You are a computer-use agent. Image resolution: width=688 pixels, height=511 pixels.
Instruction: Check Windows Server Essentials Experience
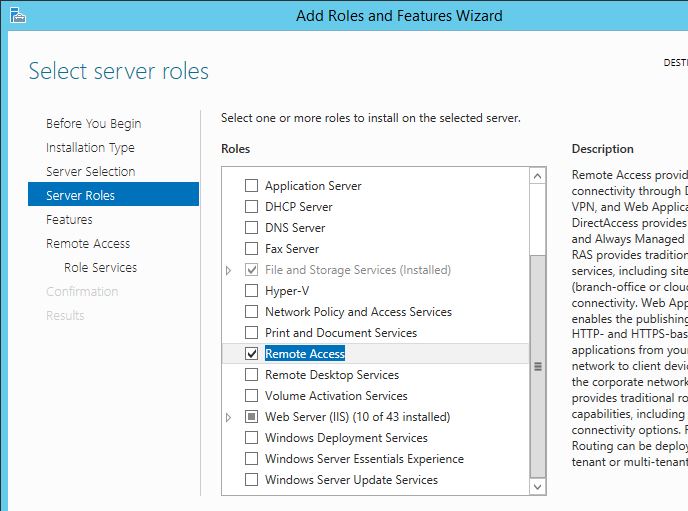point(251,459)
